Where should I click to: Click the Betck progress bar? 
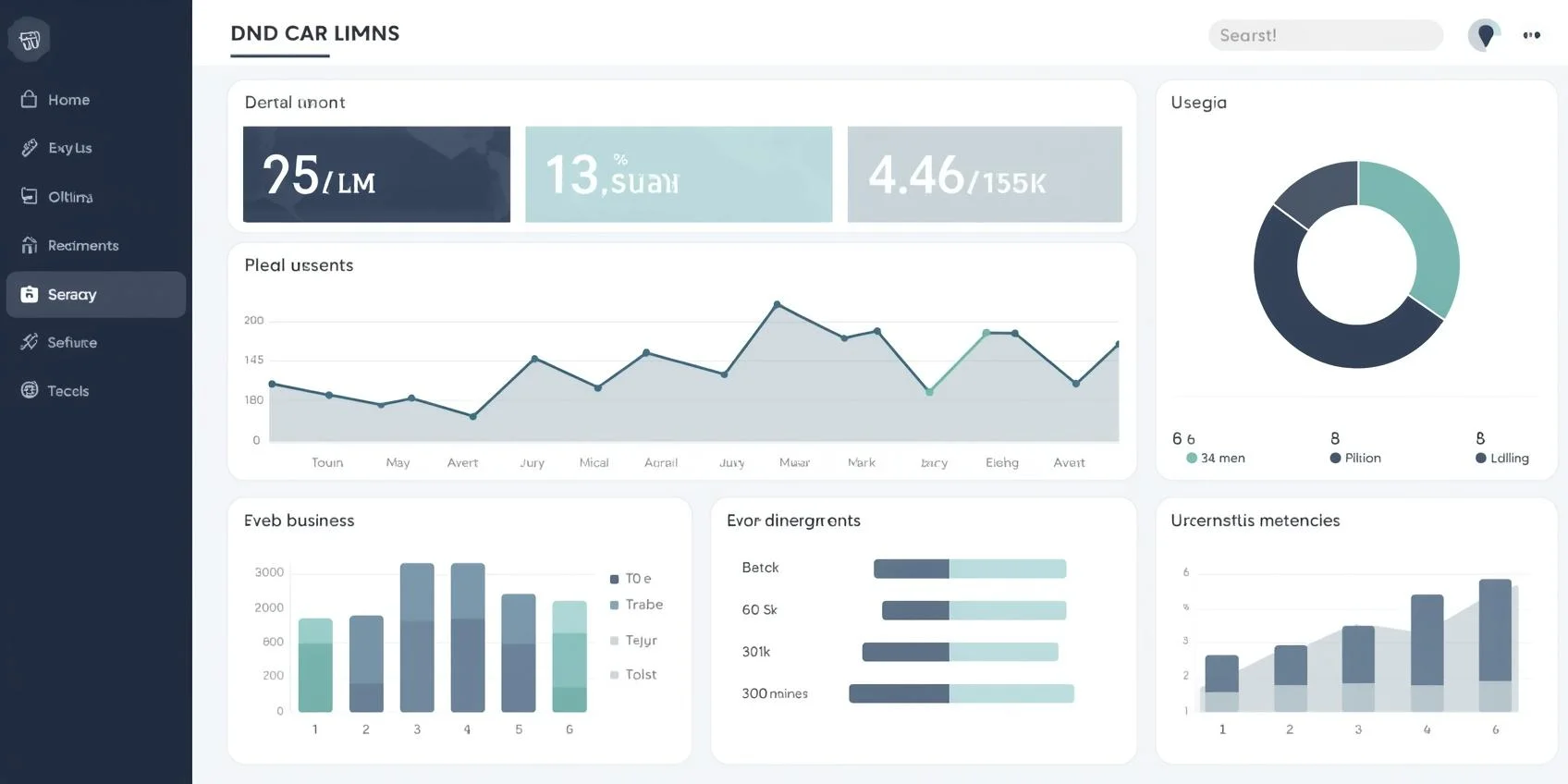tap(969, 569)
